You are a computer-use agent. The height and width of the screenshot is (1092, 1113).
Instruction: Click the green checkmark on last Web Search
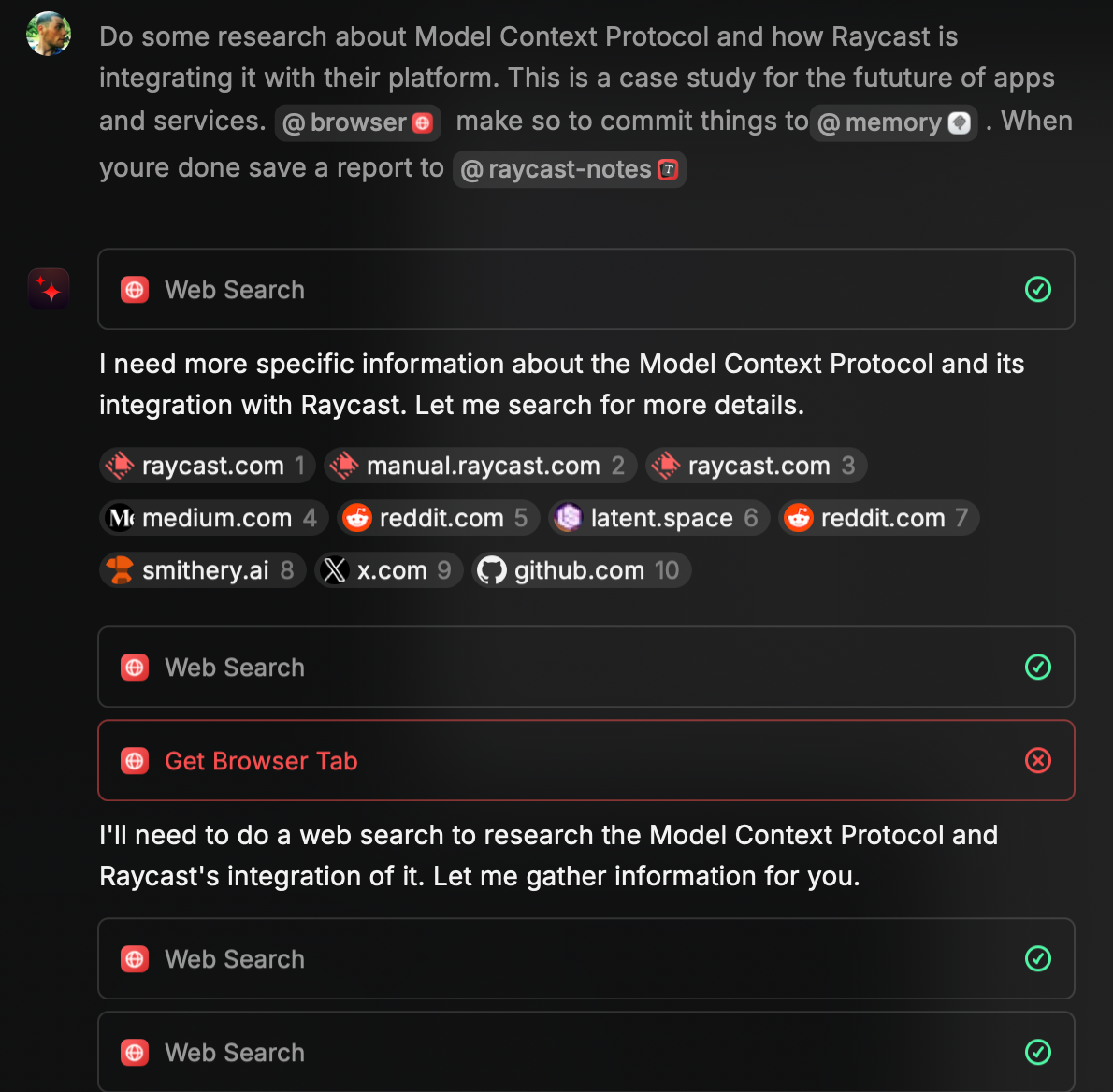[x=1038, y=1052]
